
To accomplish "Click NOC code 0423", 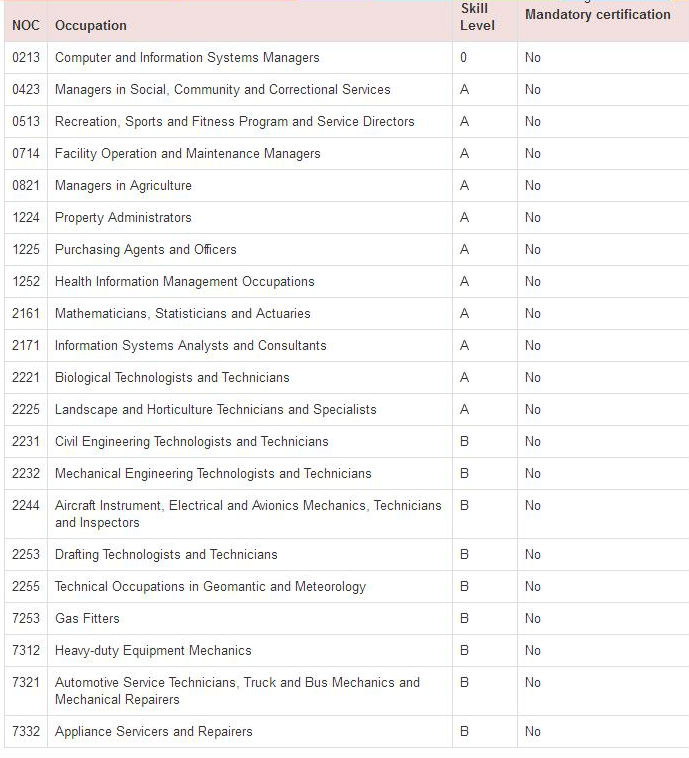I will [x=26, y=90].
